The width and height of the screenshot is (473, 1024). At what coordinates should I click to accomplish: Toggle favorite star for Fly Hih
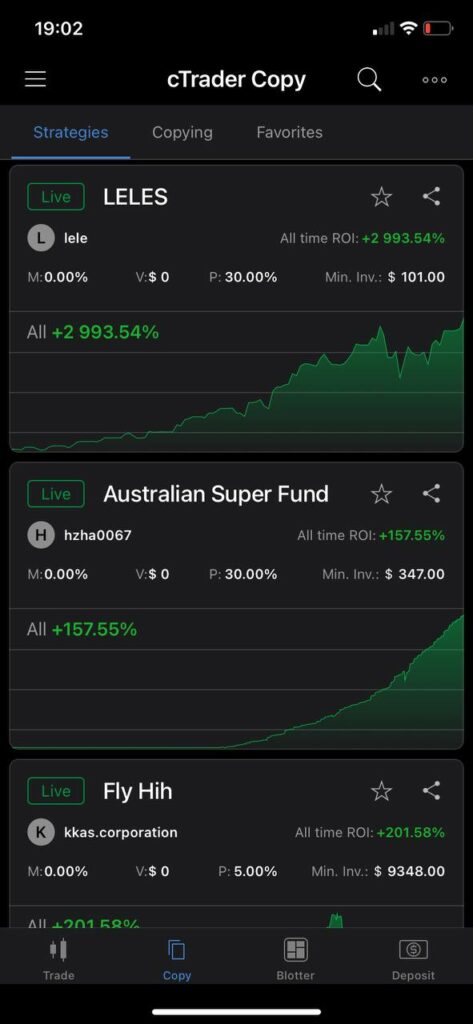[x=382, y=792]
